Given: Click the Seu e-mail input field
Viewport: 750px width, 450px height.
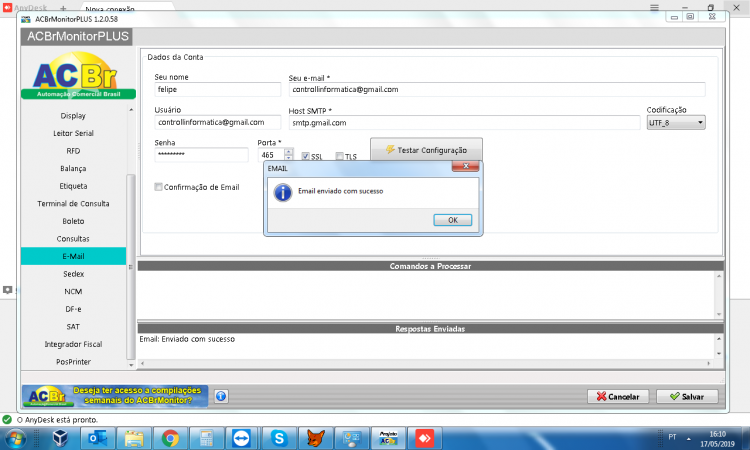Looking at the screenshot, I should (496, 89).
